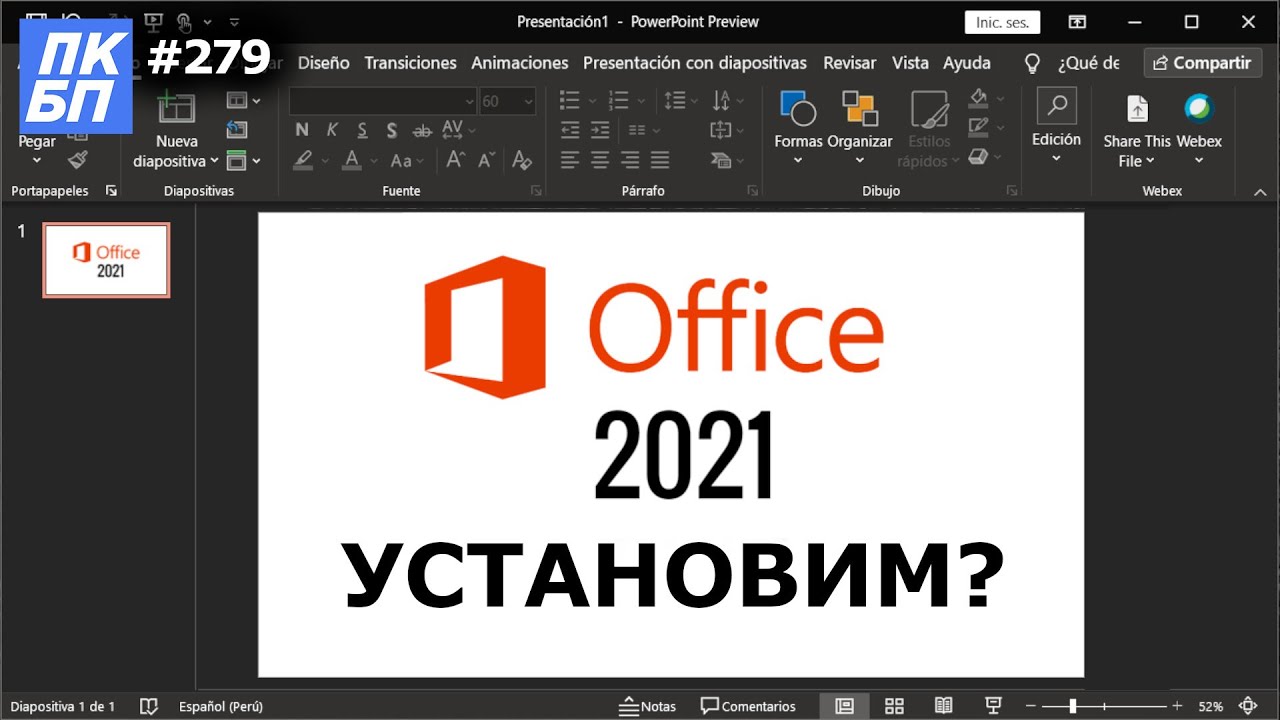Fit slide to current window icon
Viewport: 1280px width, 720px height.
[1248, 706]
